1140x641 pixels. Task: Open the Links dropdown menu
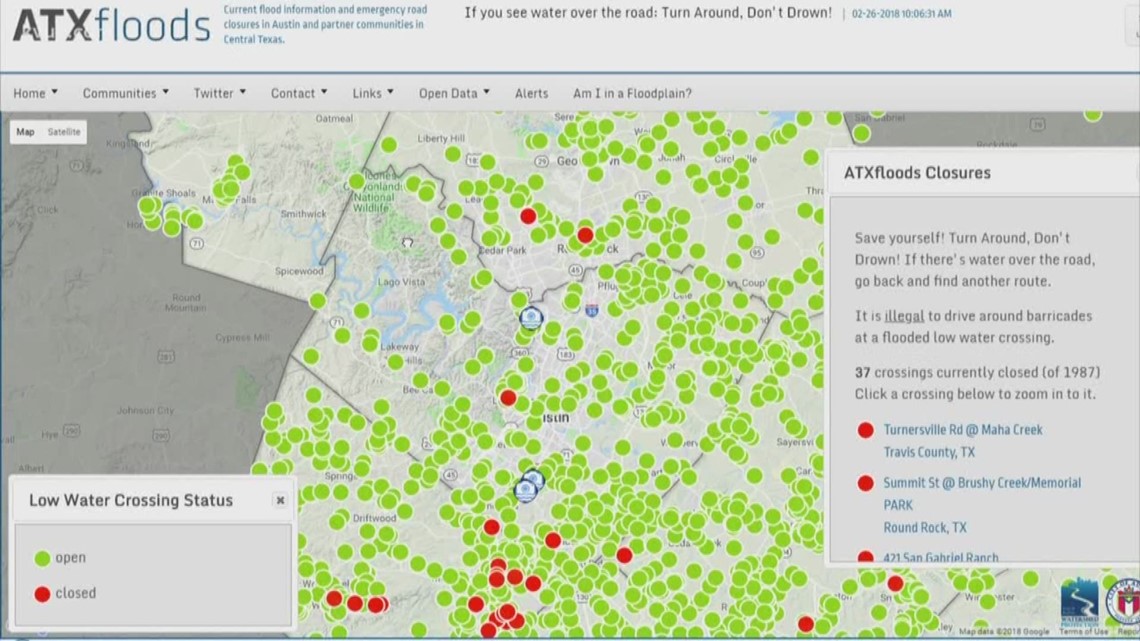coord(367,92)
